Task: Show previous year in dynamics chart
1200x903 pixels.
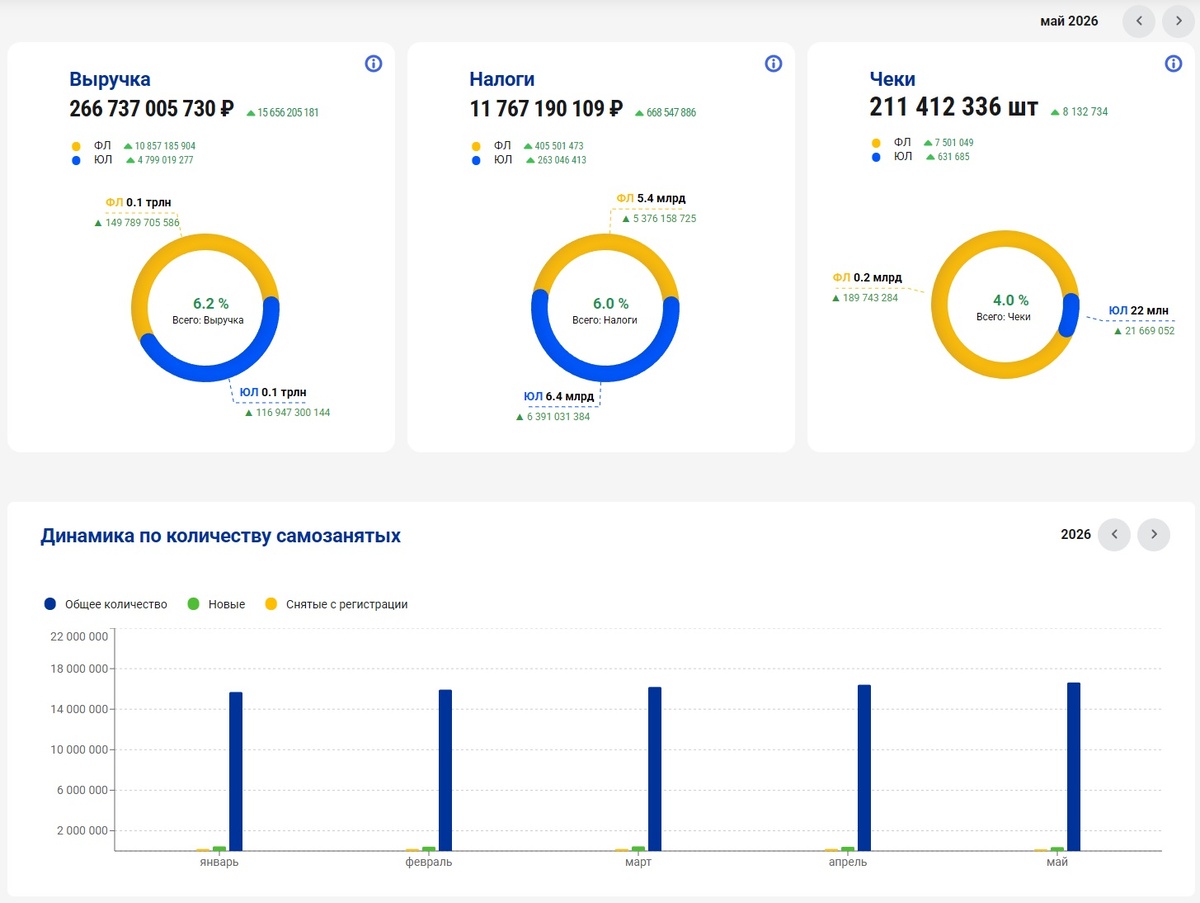Action: (1114, 534)
